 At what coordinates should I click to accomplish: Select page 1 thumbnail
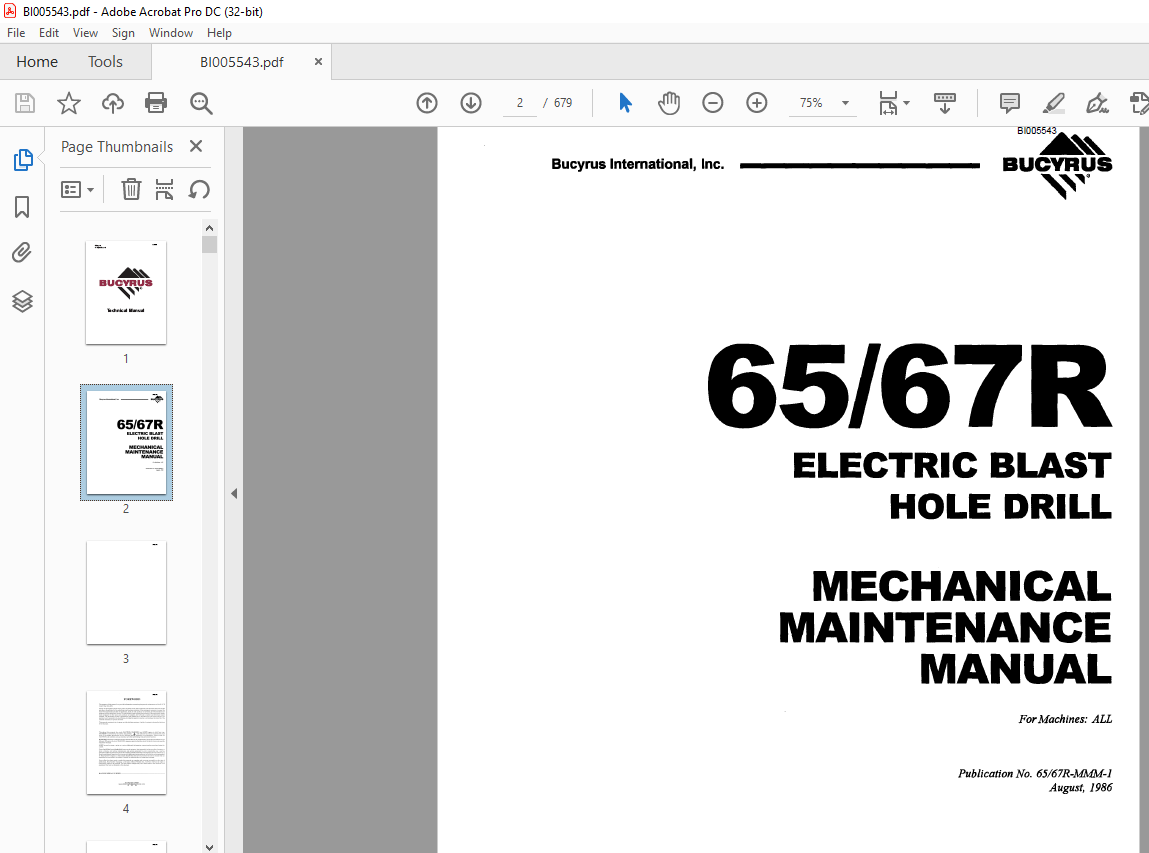[x=126, y=292]
